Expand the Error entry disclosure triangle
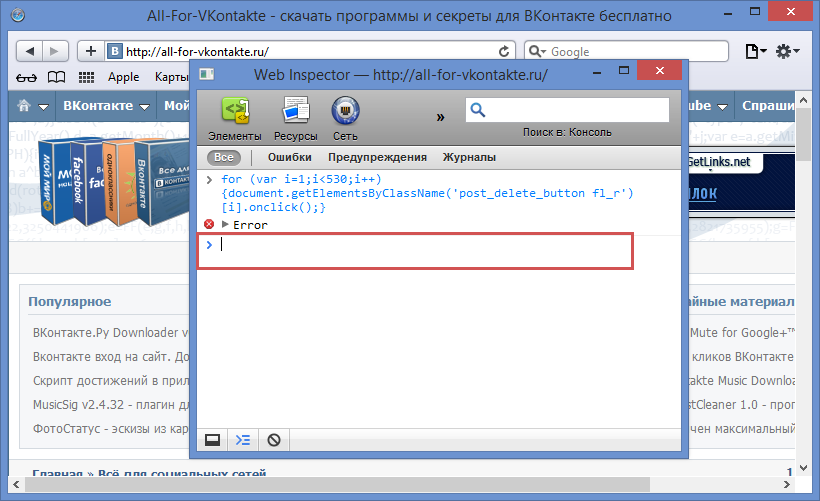 [x=225, y=224]
